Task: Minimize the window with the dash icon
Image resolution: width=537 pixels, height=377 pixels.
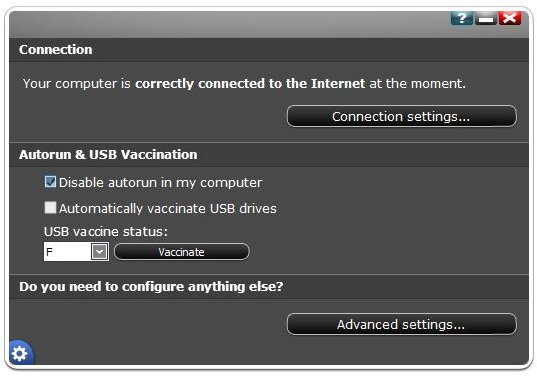Action: coord(486,19)
